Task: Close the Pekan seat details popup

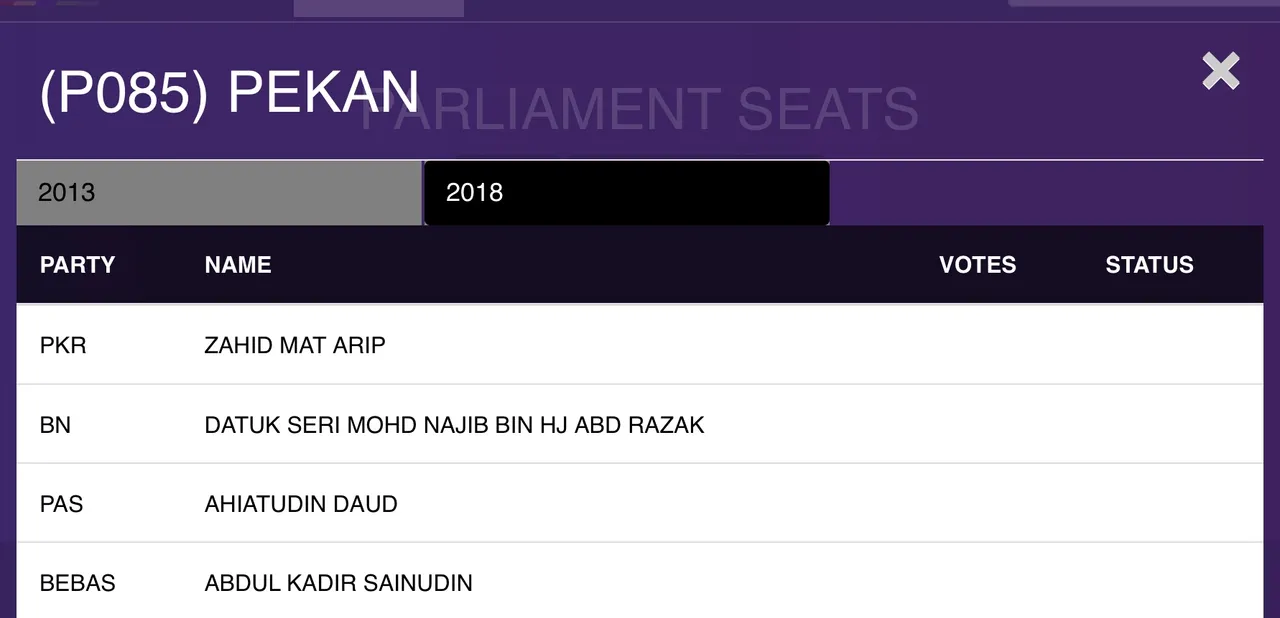Action: pos(1221,71)
